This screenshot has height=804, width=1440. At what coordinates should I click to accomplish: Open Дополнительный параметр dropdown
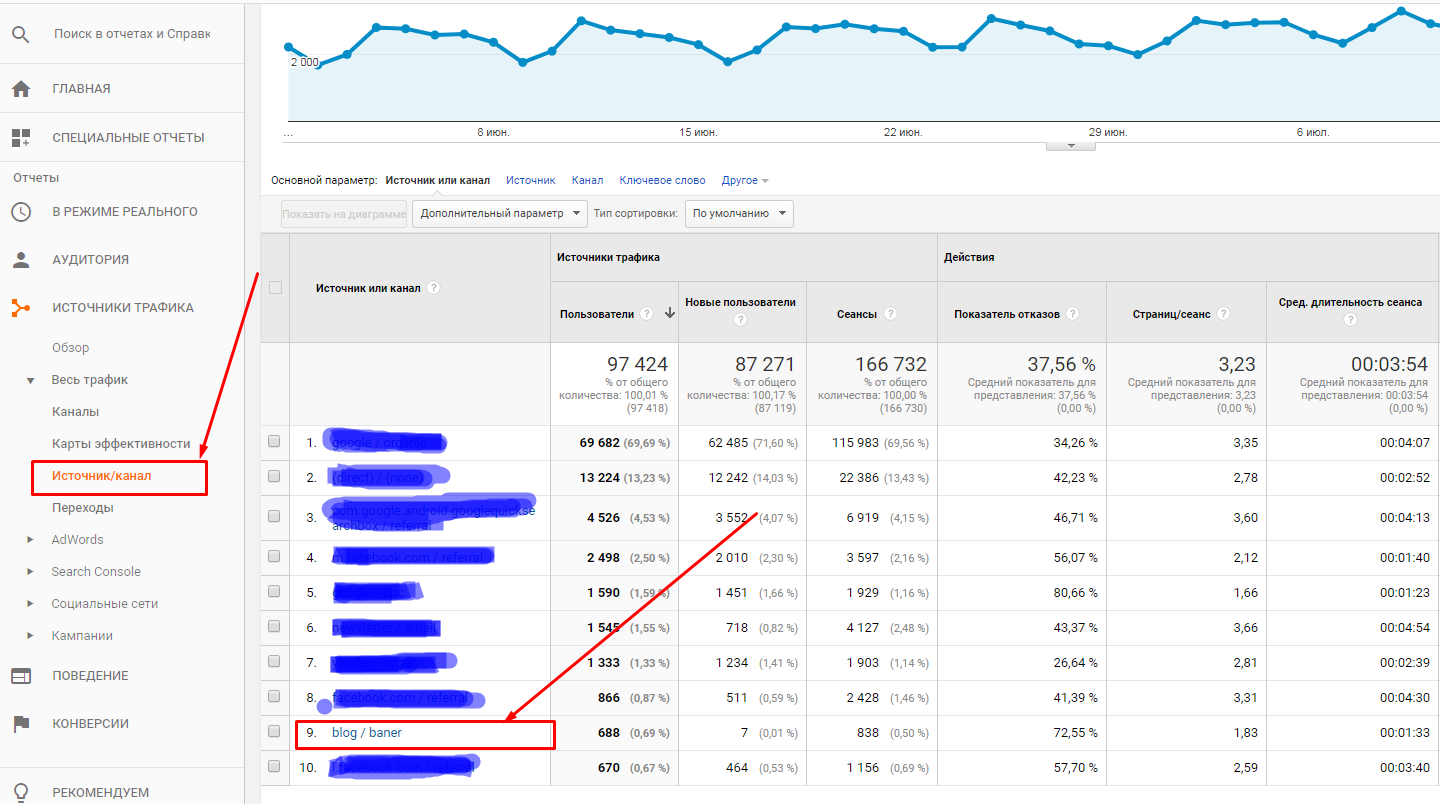point(499,213)
